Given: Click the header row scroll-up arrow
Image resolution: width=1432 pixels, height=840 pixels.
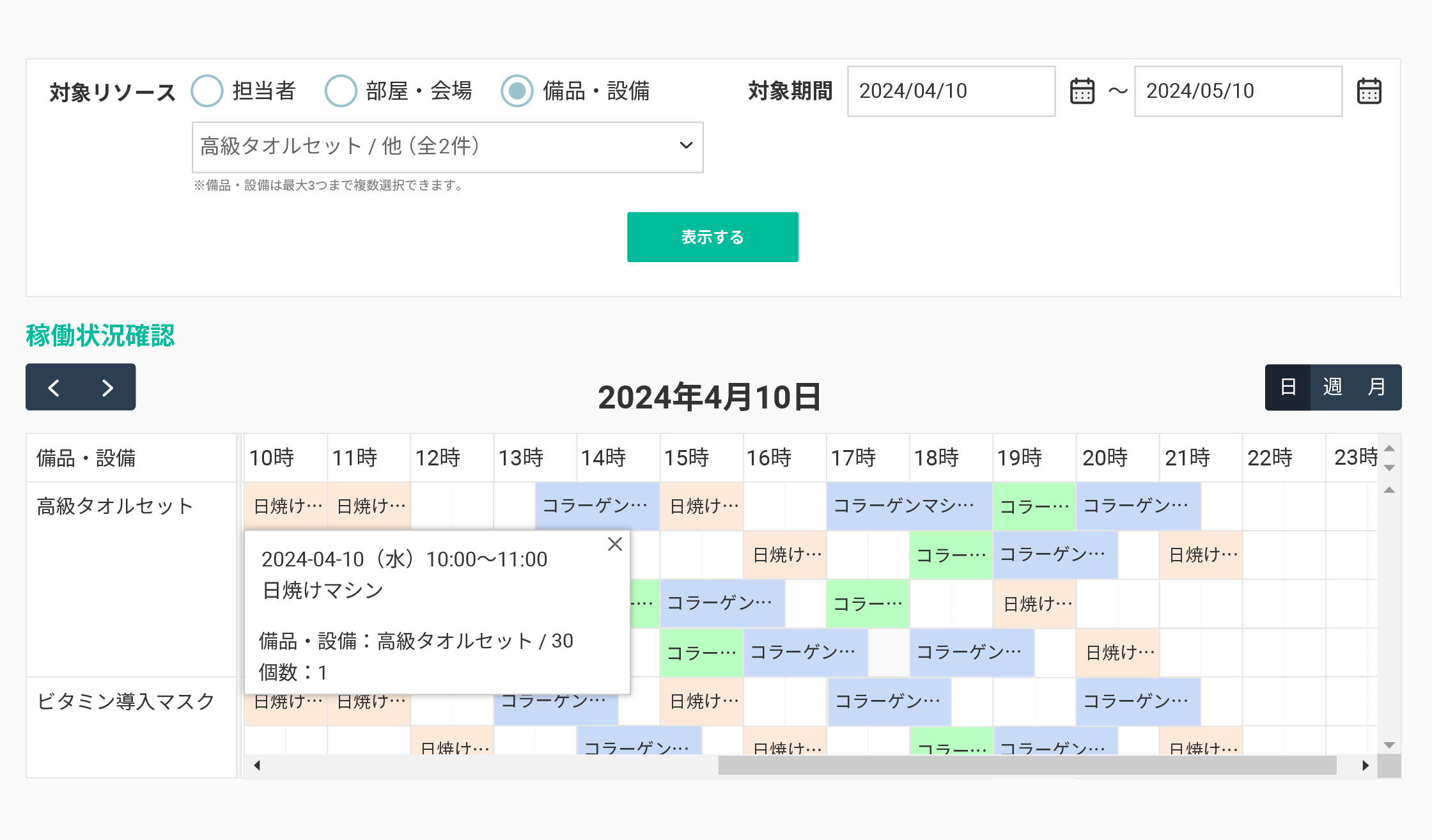Looking at the screenshot, I should tap(1389, 448).
